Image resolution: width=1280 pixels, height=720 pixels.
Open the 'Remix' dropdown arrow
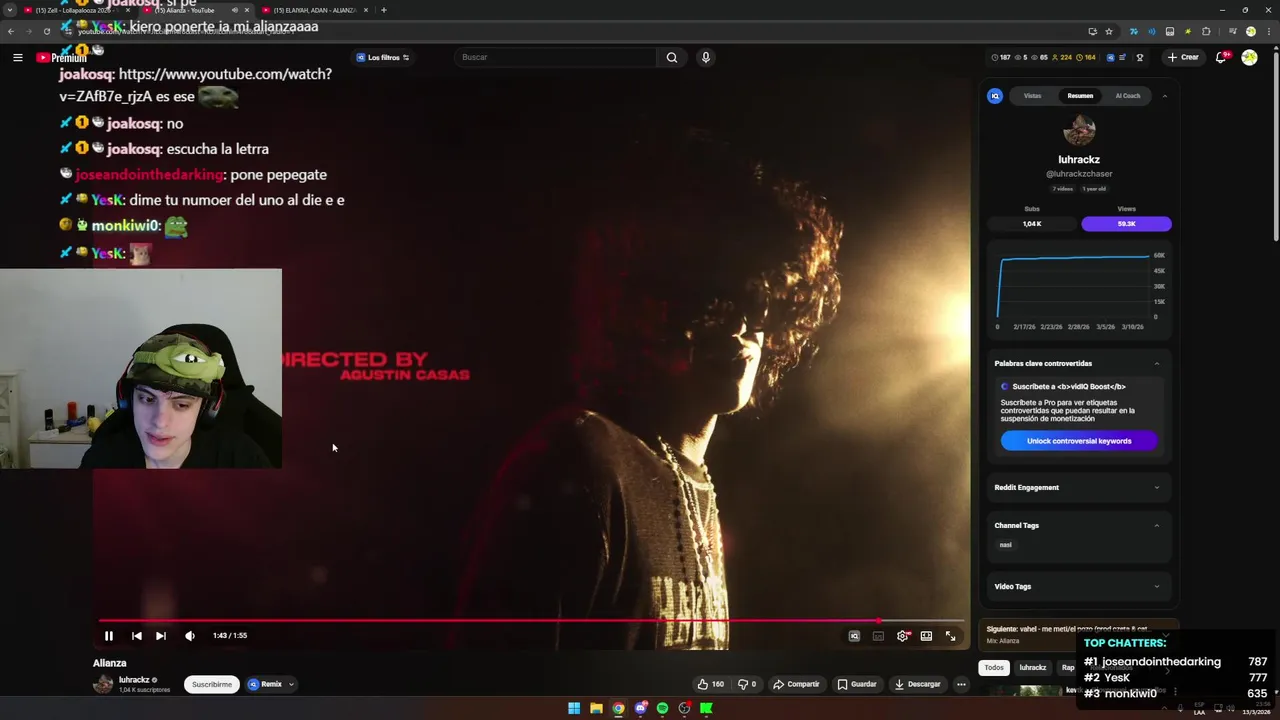[291, 684]
